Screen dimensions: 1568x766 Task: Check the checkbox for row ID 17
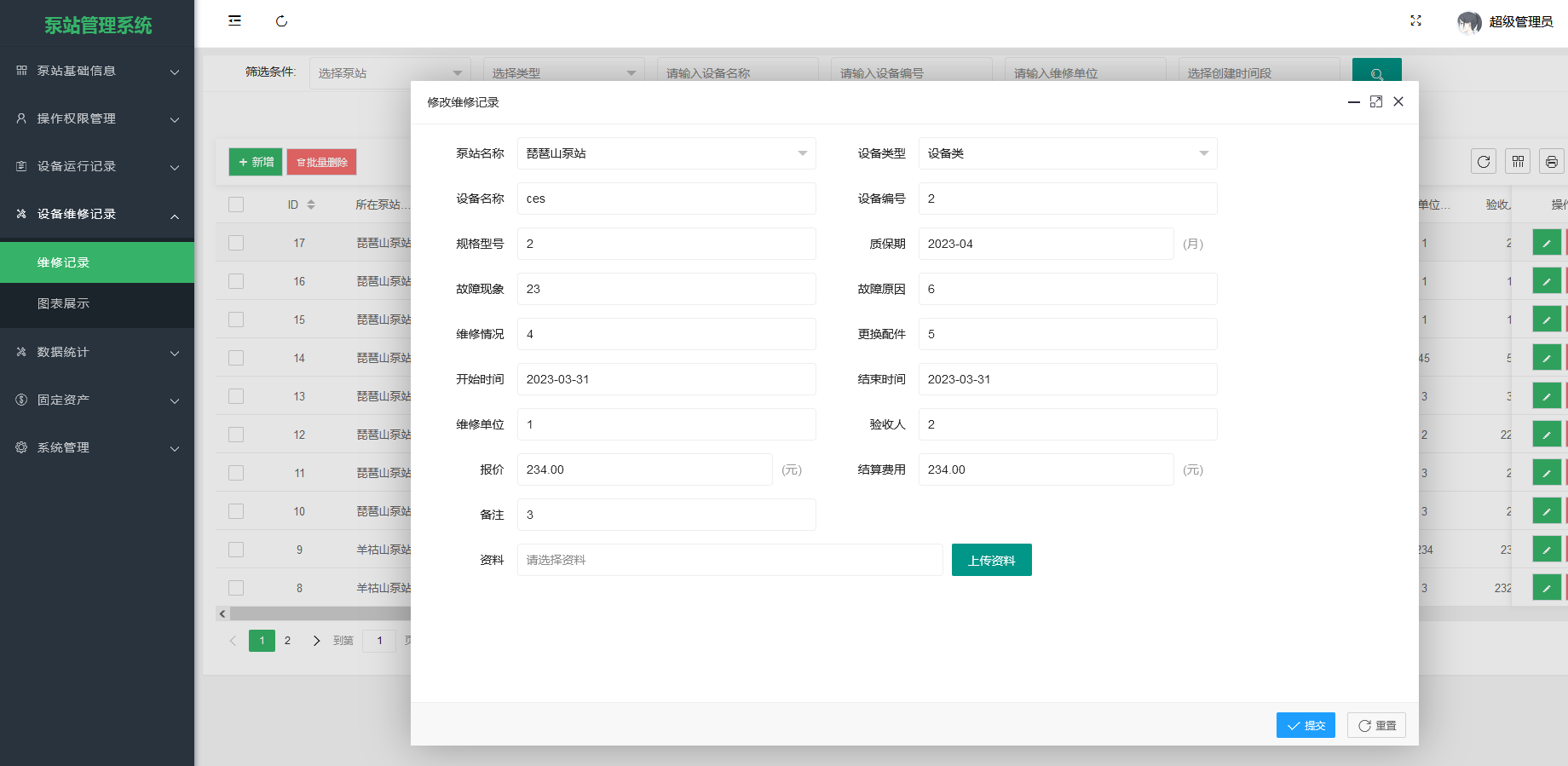[236, 243]
